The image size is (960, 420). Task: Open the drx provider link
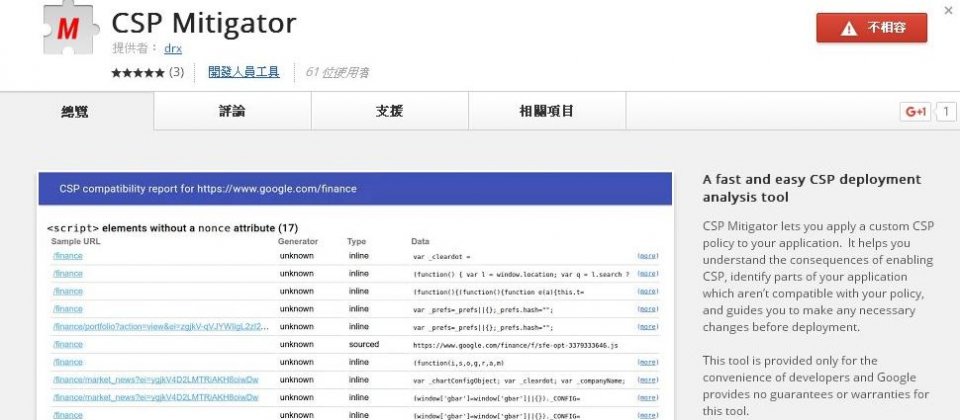click(173, 48)
